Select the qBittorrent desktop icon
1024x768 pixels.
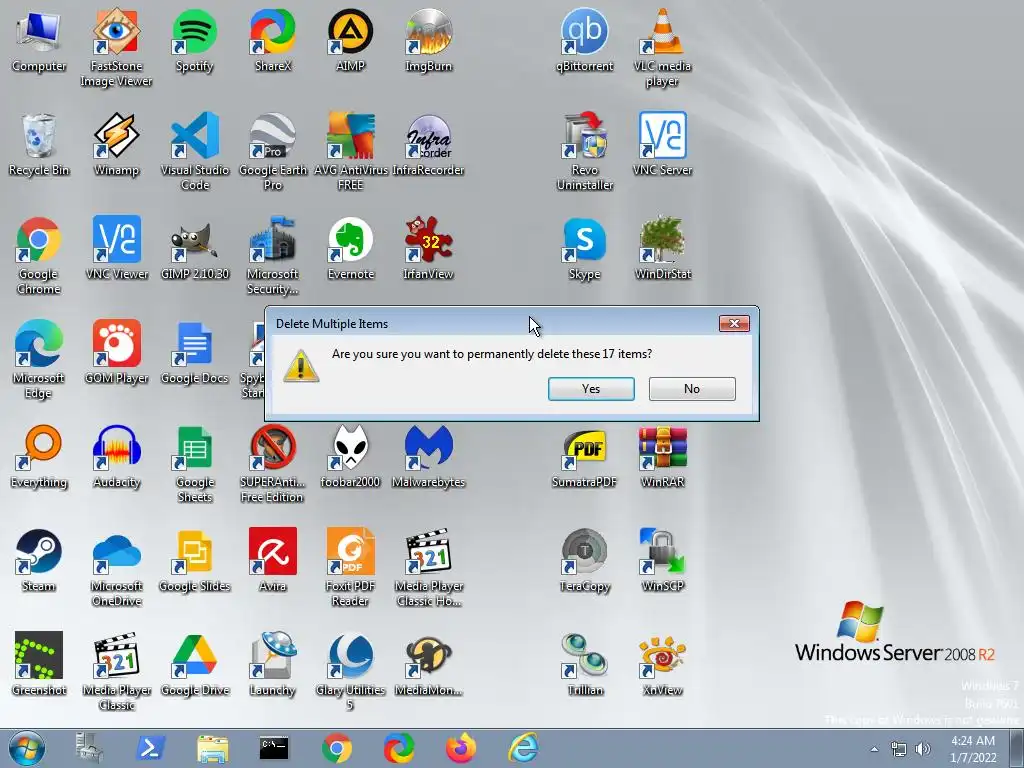point(584,40)
